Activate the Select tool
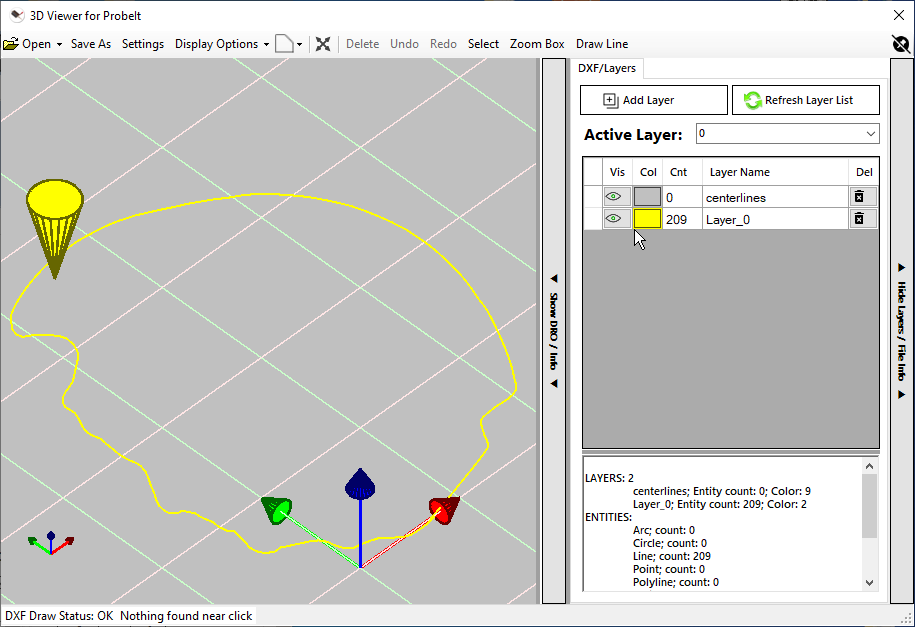This screenshot has height=627, width=915. (483, 44)
